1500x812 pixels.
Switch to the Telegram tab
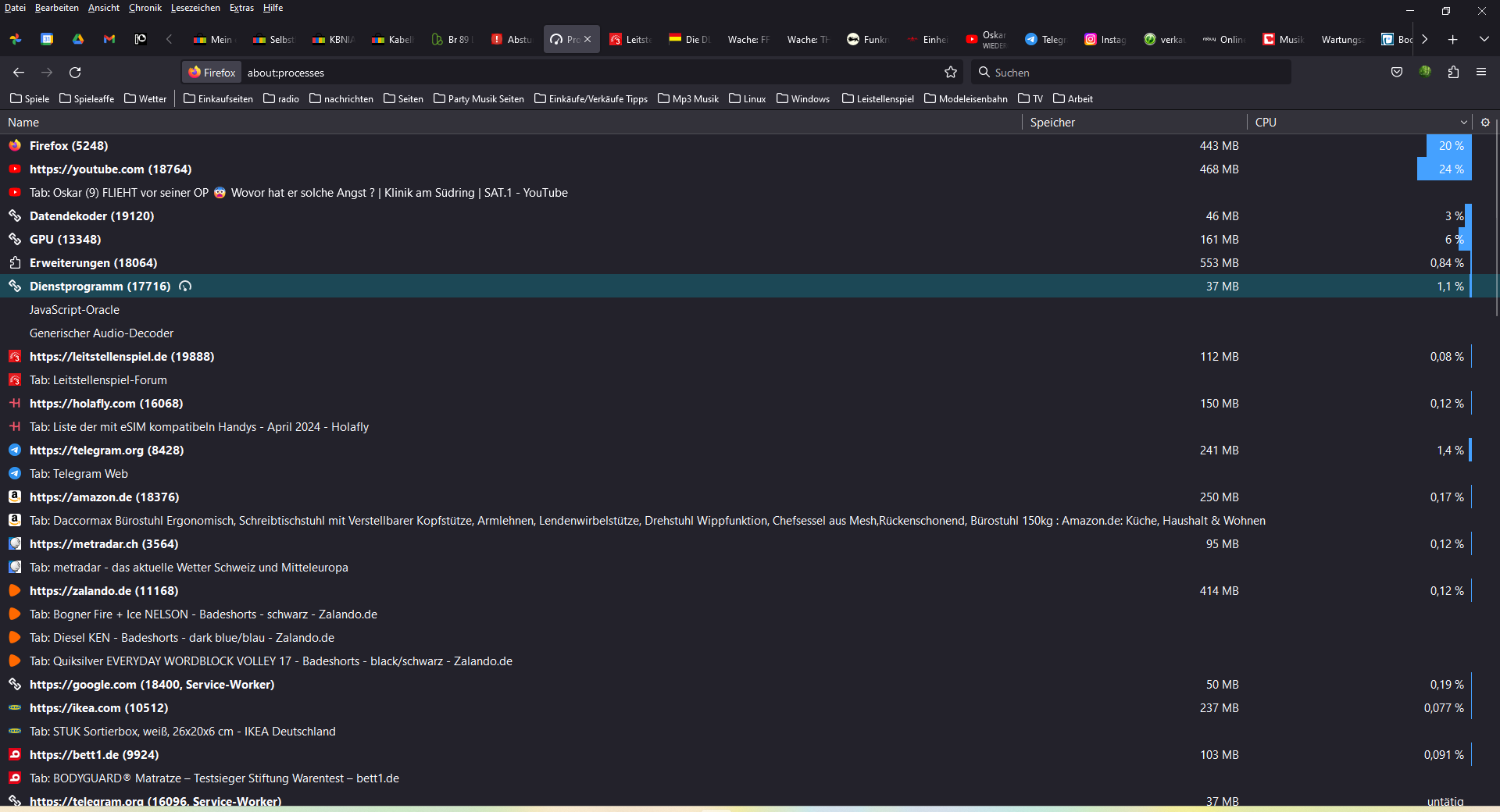tap(1046, 39)
